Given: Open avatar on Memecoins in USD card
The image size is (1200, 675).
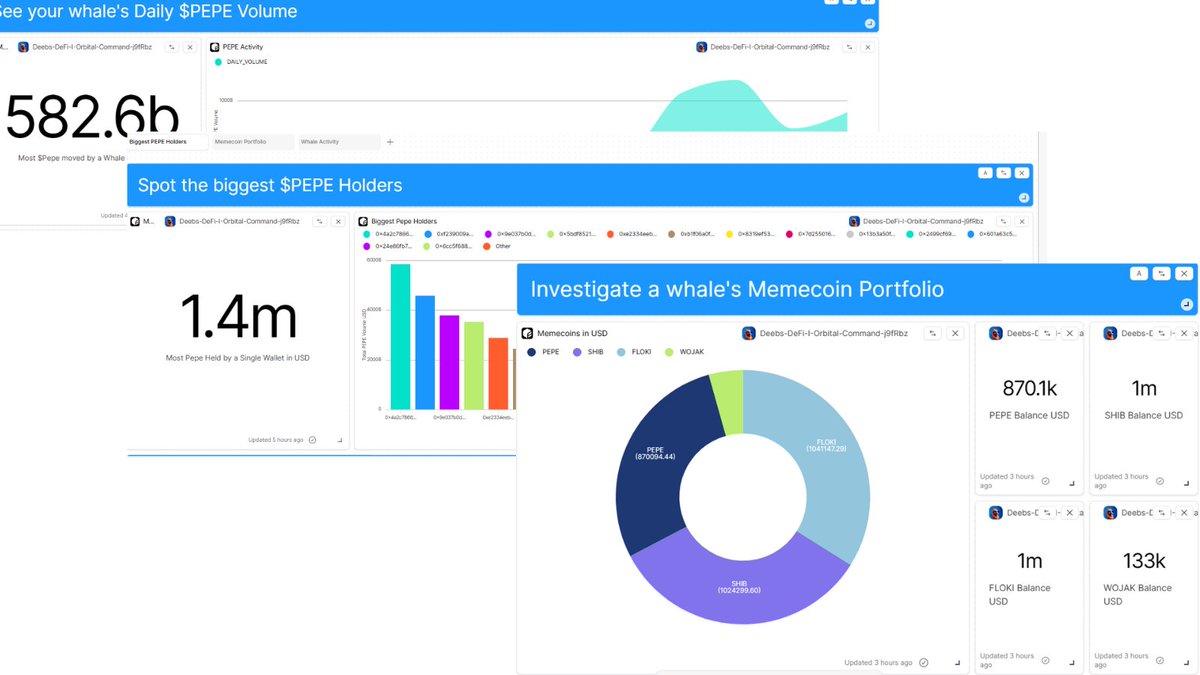Looking at the screenshot, I should (x=748, y=333).
